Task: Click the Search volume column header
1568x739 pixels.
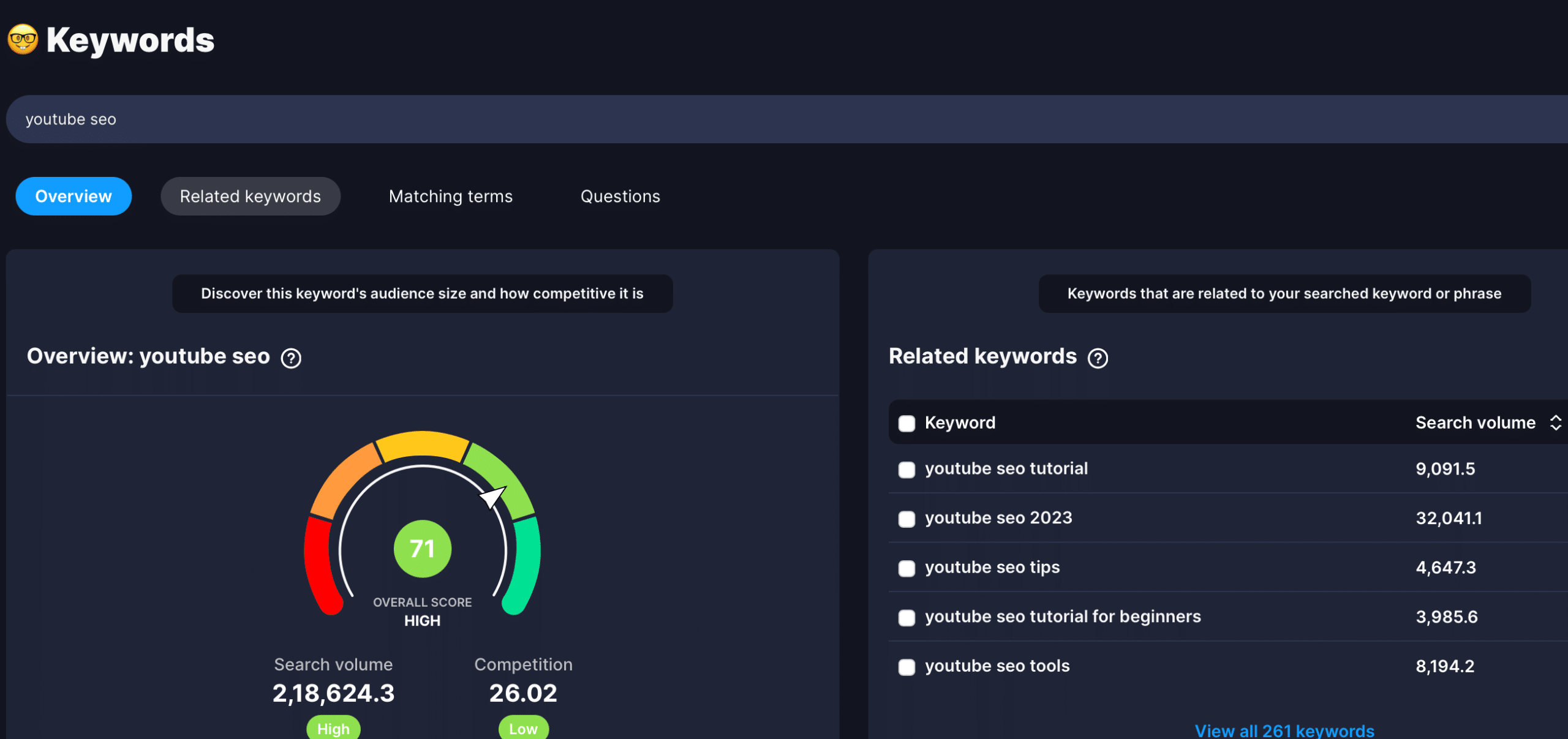Action: 1476,422
